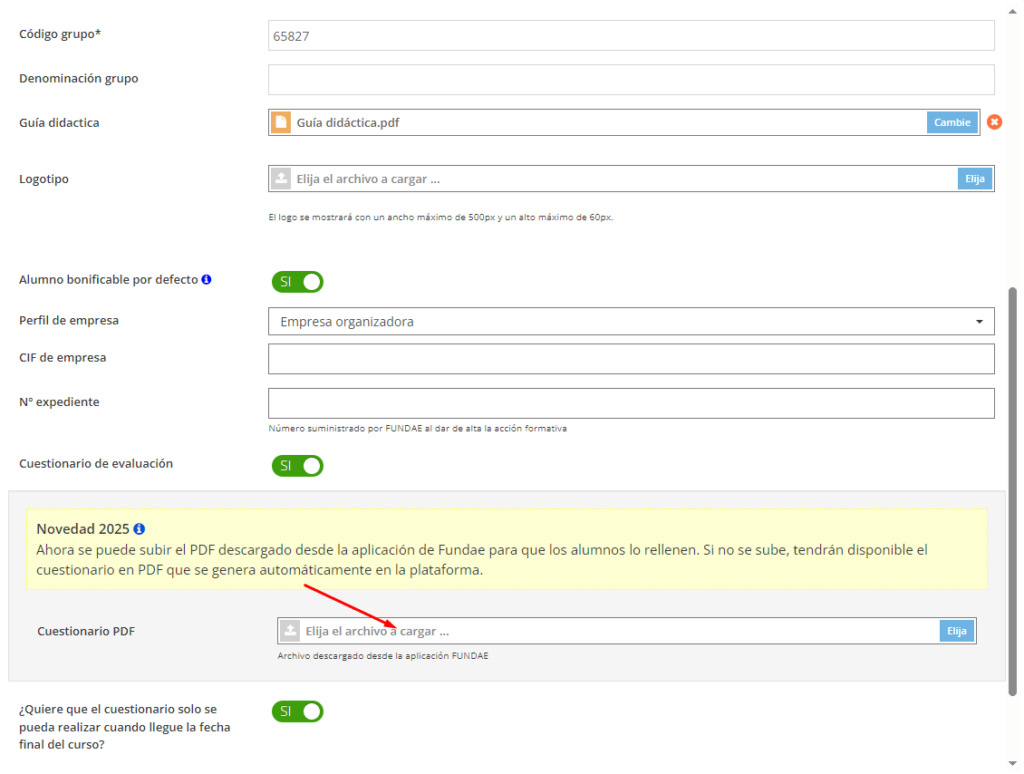Focus the Denominación grupo text field
Viewport: 1024px width, 774px height.
pos(630,79)
